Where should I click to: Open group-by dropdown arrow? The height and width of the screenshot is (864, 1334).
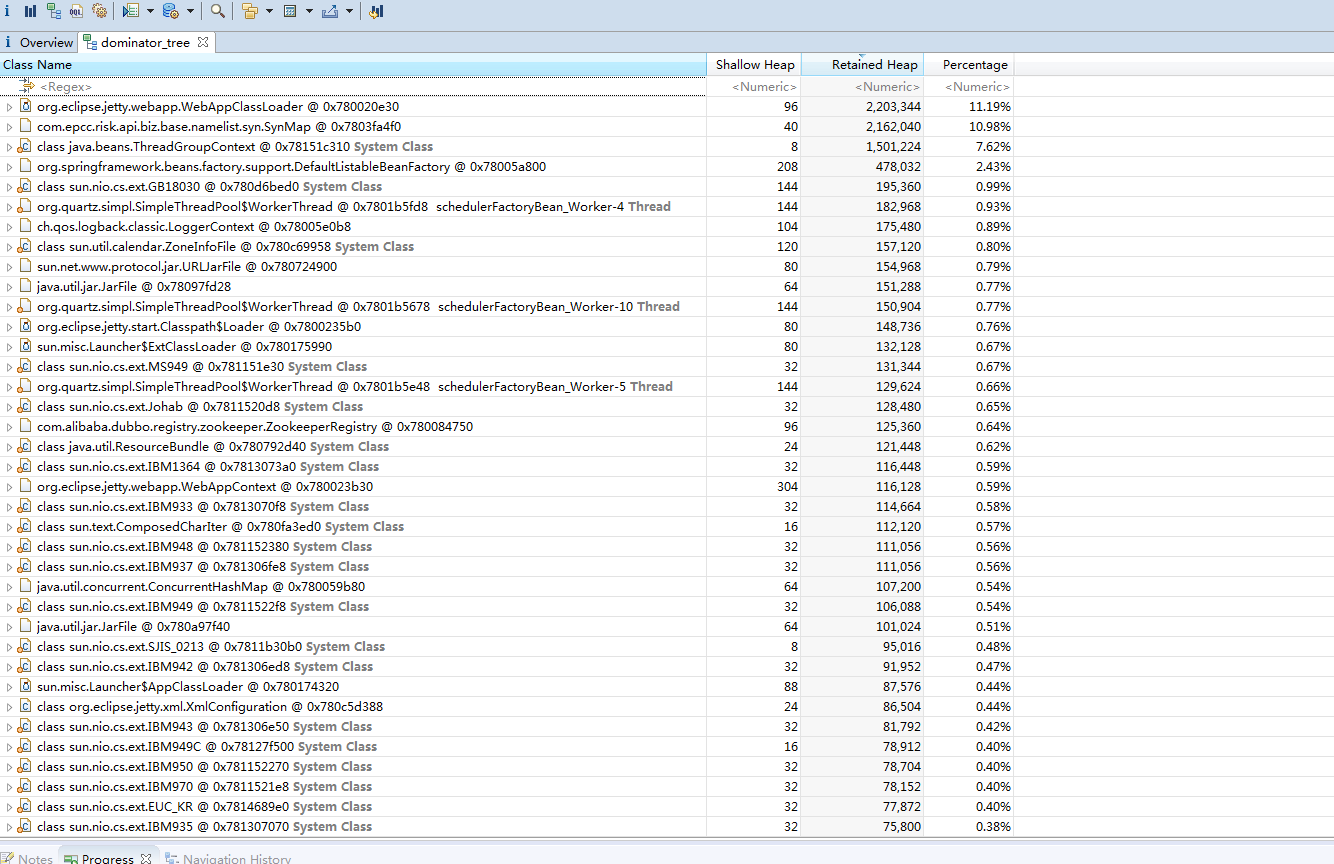[x=269, y=11]
